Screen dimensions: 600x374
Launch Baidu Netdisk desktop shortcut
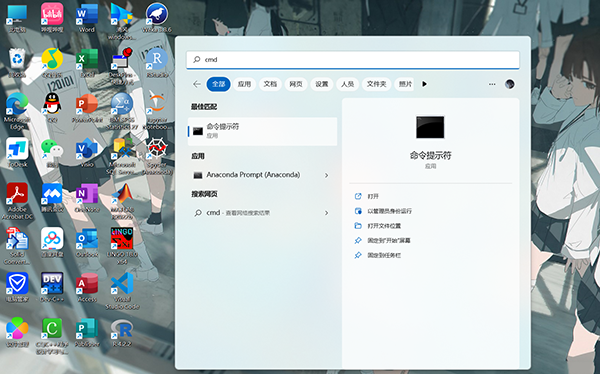[x=52, y=242]
